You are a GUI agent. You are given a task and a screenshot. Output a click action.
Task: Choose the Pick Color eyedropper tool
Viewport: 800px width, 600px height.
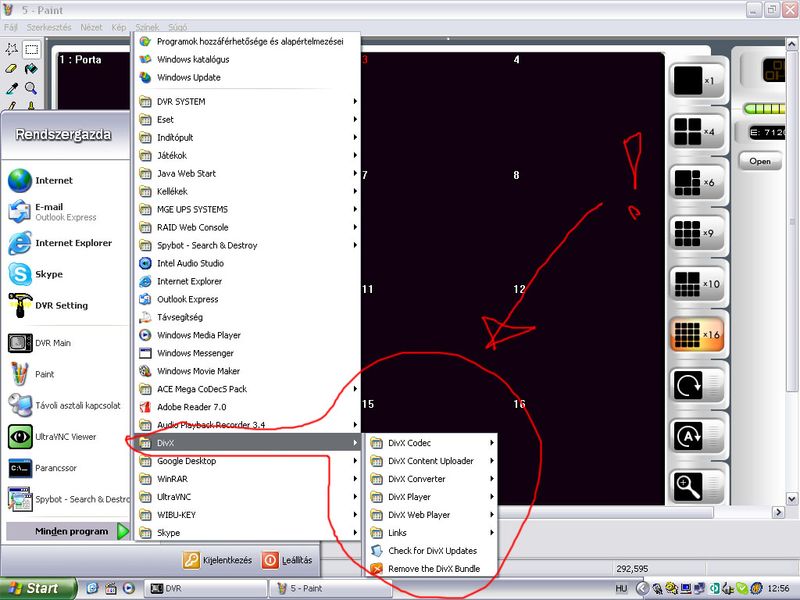[12, 88]
